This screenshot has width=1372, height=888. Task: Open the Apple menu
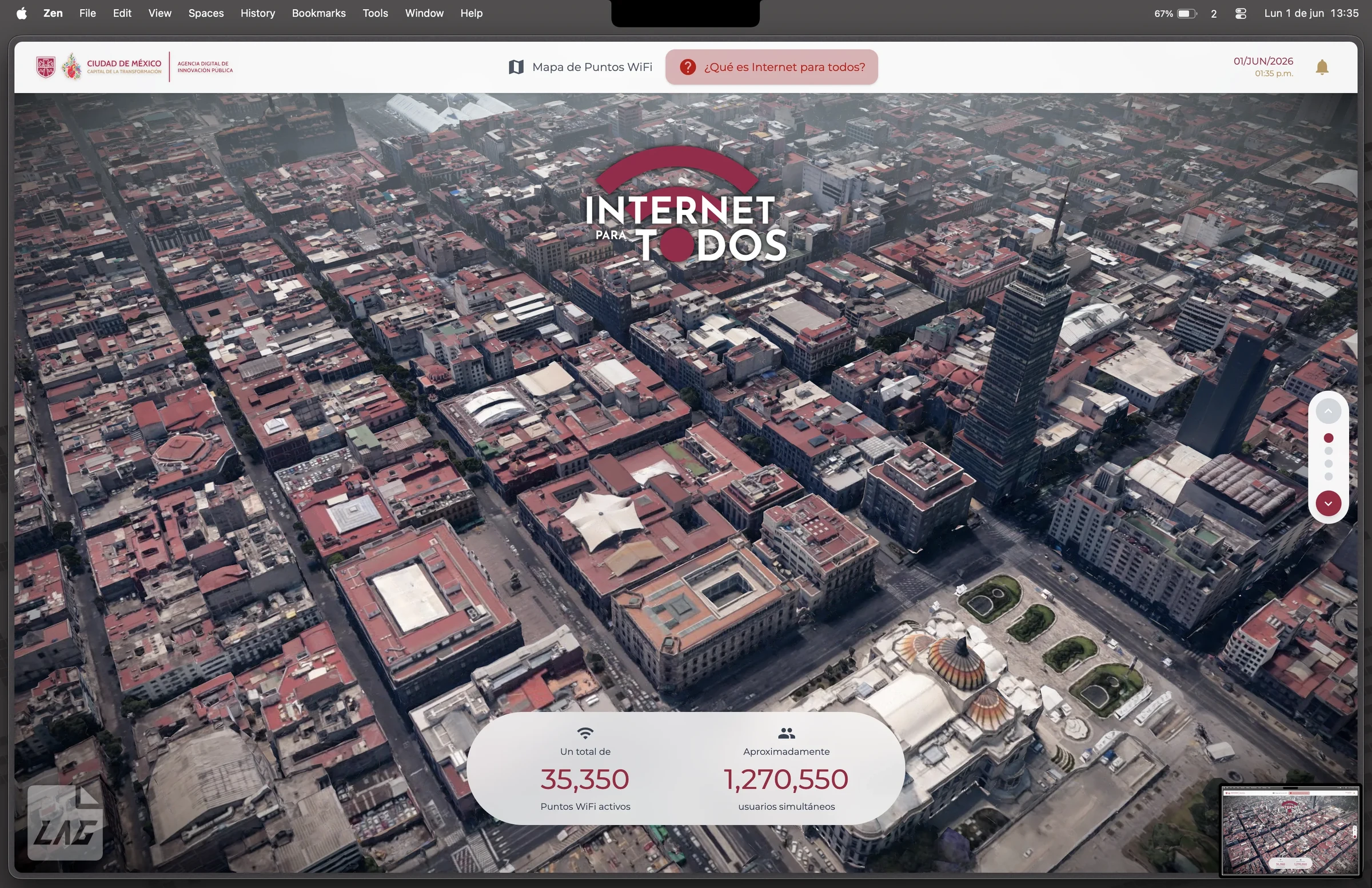click(21, 13)
